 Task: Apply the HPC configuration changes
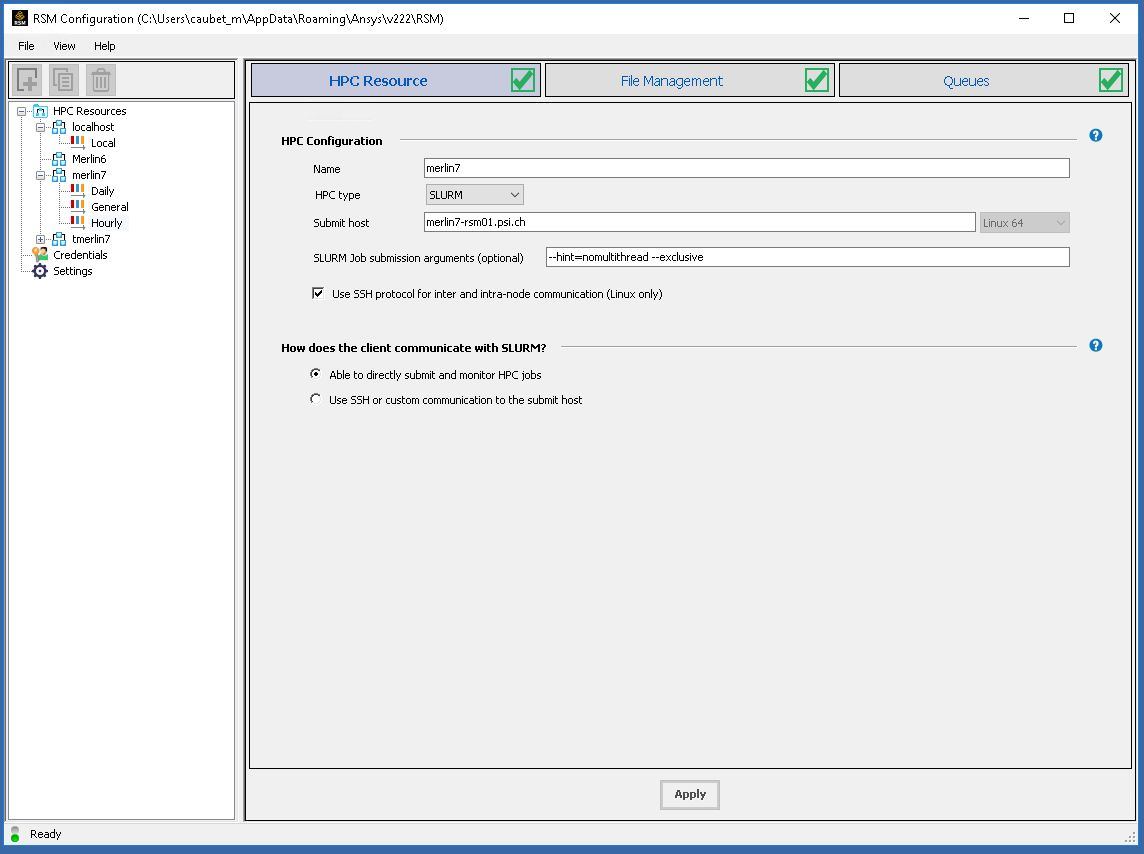click(x=689, y=794)
